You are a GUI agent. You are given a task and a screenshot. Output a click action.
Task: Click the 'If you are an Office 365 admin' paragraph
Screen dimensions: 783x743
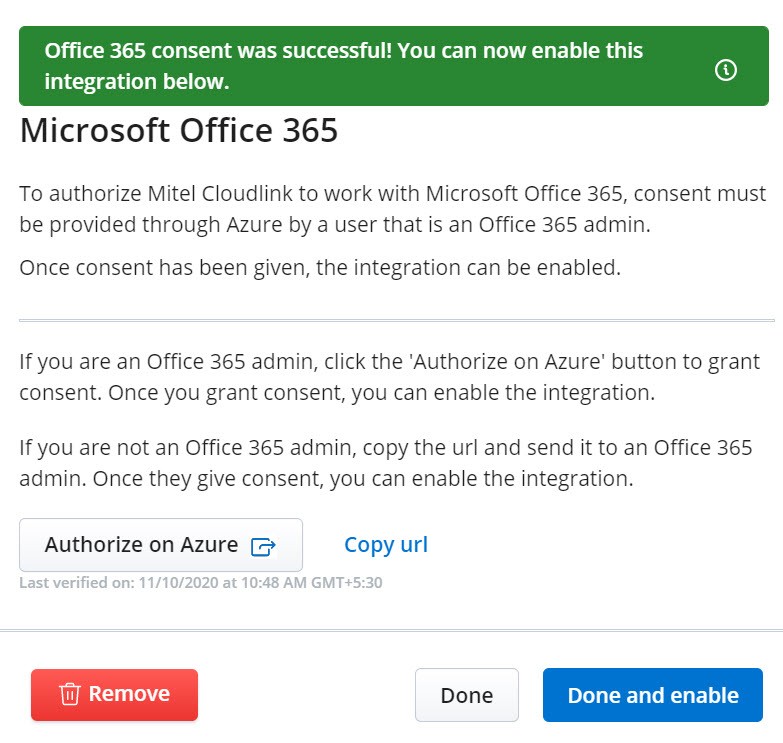point(390,377)
